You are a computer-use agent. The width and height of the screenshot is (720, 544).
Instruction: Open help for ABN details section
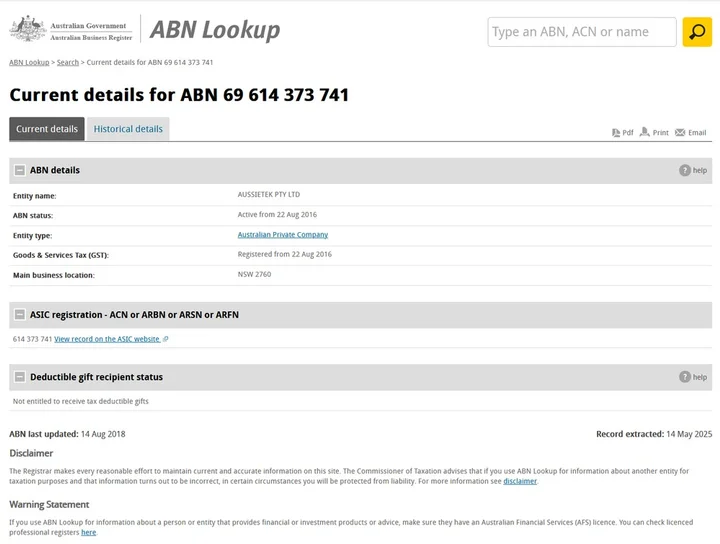[685, 170]
